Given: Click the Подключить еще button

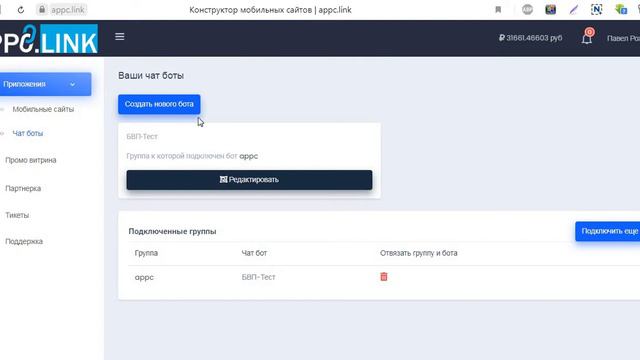Looking at the screenshot, I should click(x=608, y=231).
